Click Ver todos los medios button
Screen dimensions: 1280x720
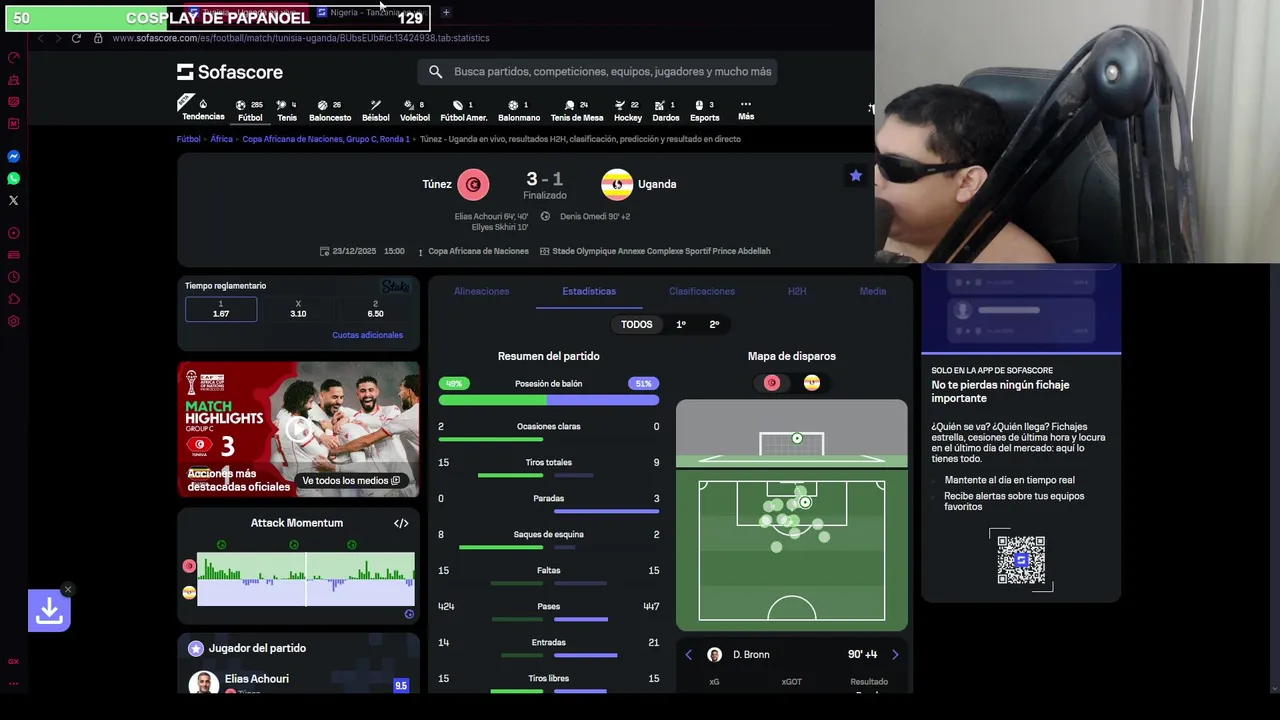[x=351, y=481]
